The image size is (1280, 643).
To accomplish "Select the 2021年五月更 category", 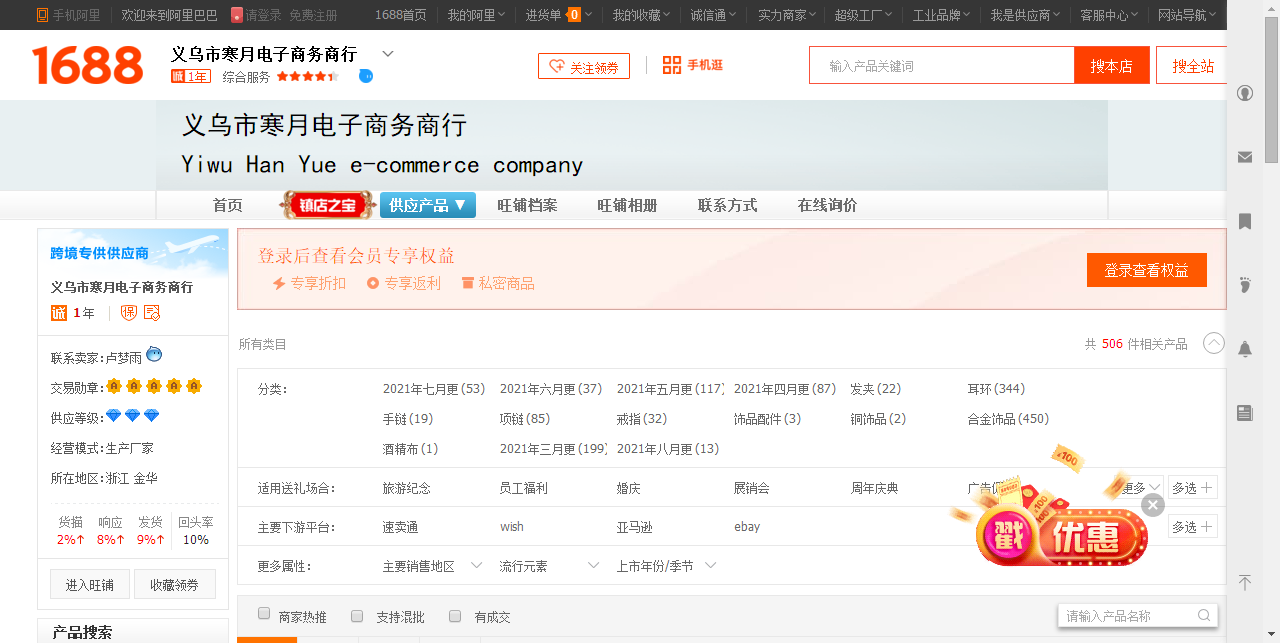I will point(670,389).
